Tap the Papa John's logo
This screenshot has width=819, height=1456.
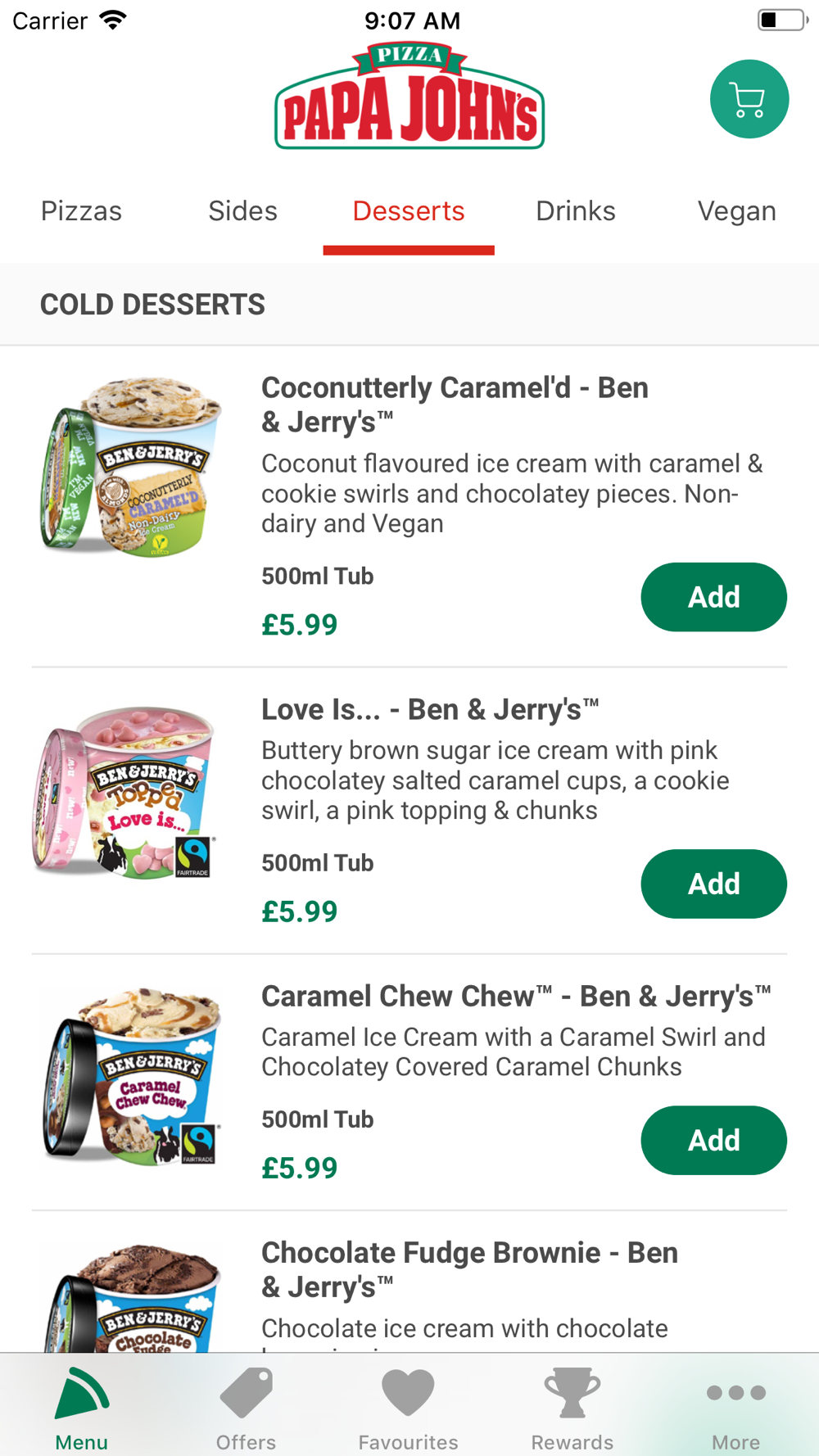409,97
